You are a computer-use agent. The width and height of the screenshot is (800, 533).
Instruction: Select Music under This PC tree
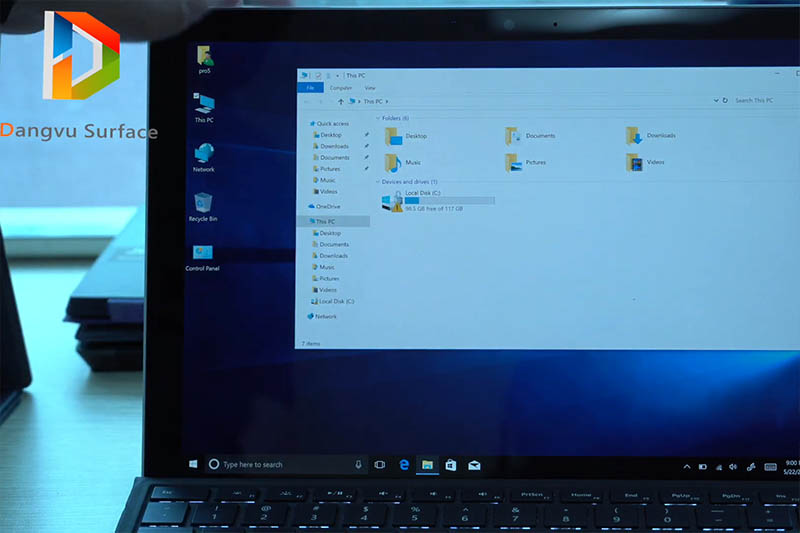coord(323,267)
